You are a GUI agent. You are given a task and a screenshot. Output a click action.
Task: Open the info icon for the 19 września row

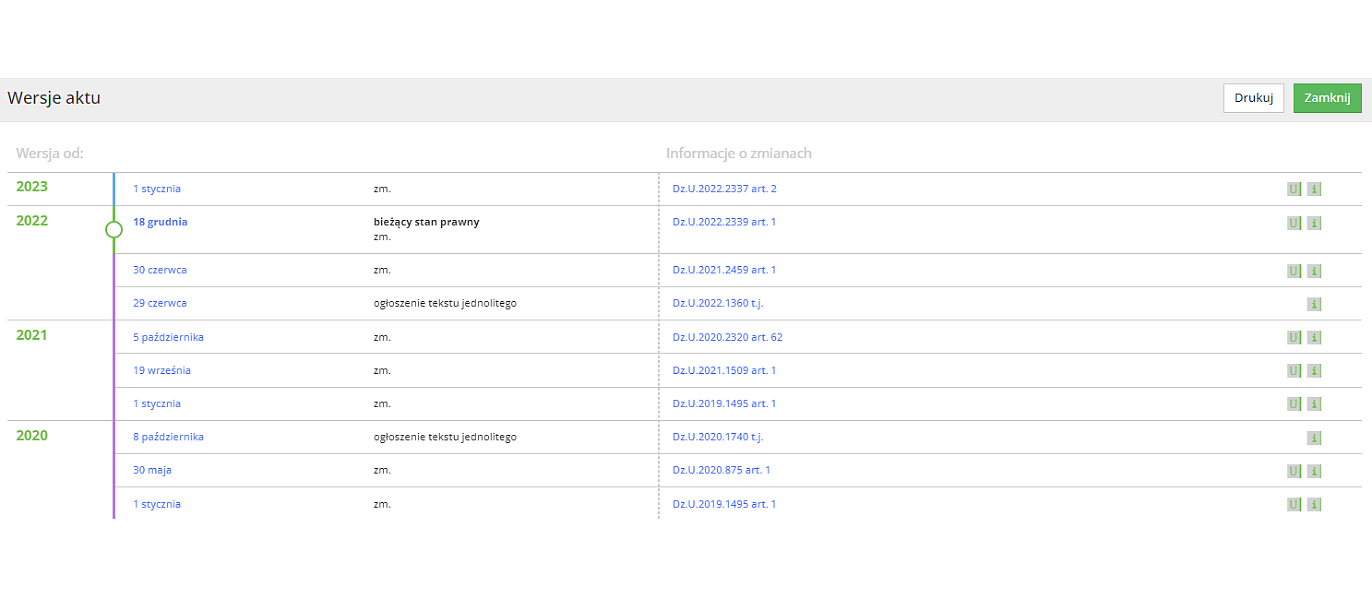coord(1314,371)
